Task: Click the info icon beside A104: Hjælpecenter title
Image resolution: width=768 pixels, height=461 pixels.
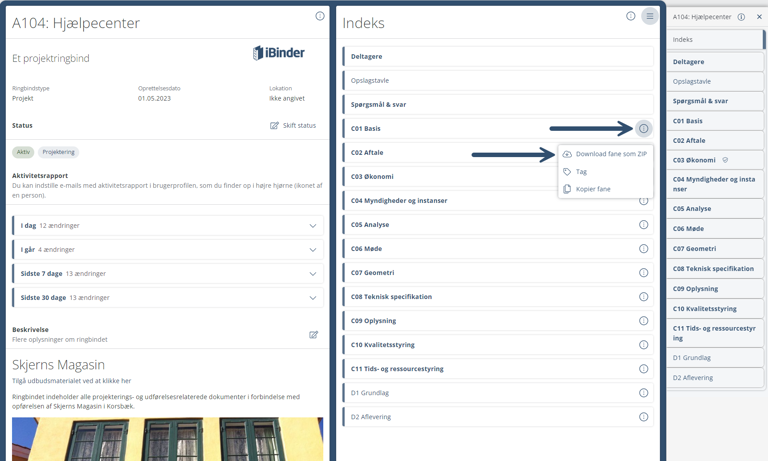Action: pyautogui.click(x=320, y=16)
